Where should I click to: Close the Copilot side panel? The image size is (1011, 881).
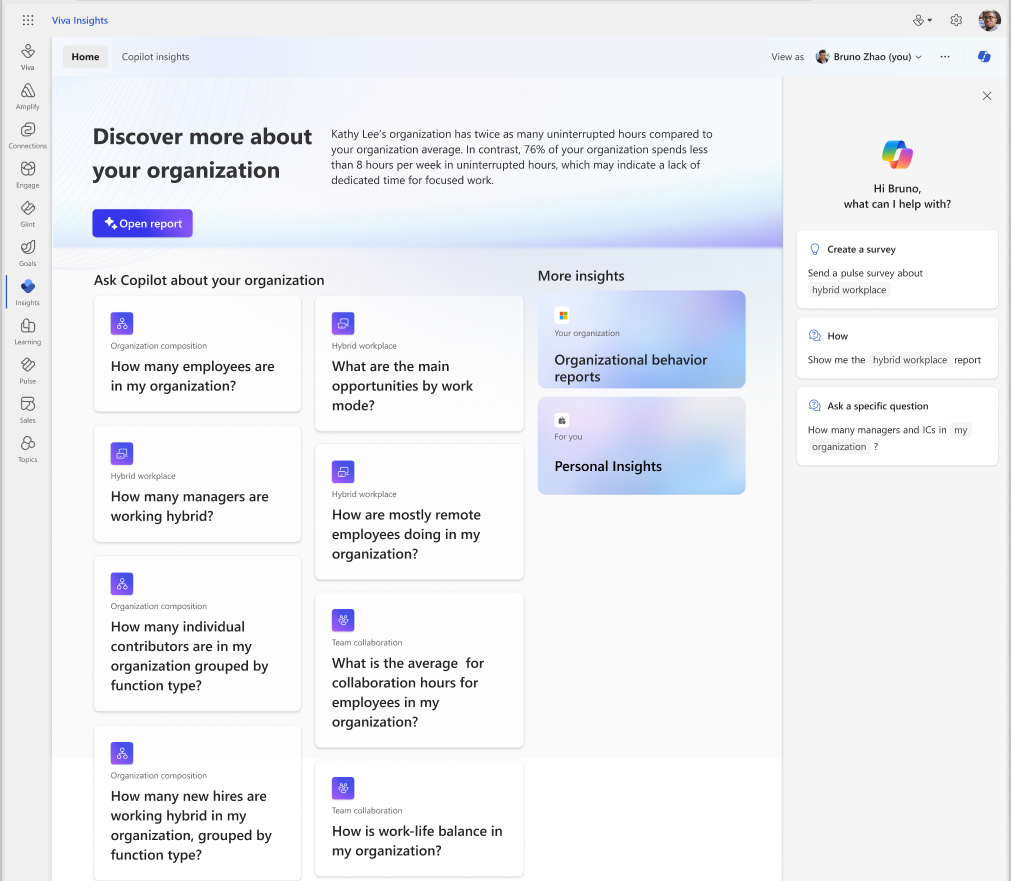987,96
